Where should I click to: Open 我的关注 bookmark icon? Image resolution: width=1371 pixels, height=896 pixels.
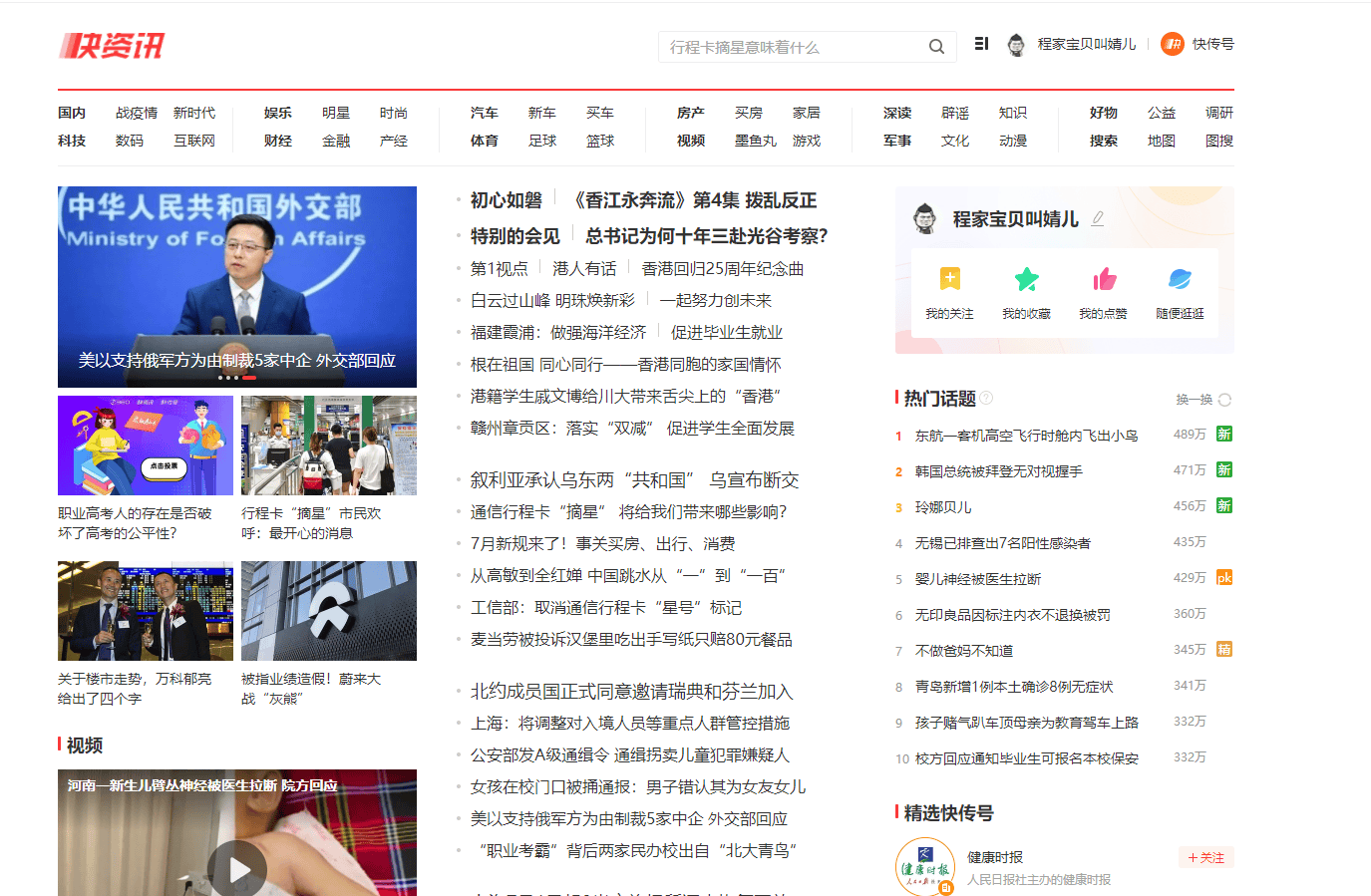click(x=949, y=280)
